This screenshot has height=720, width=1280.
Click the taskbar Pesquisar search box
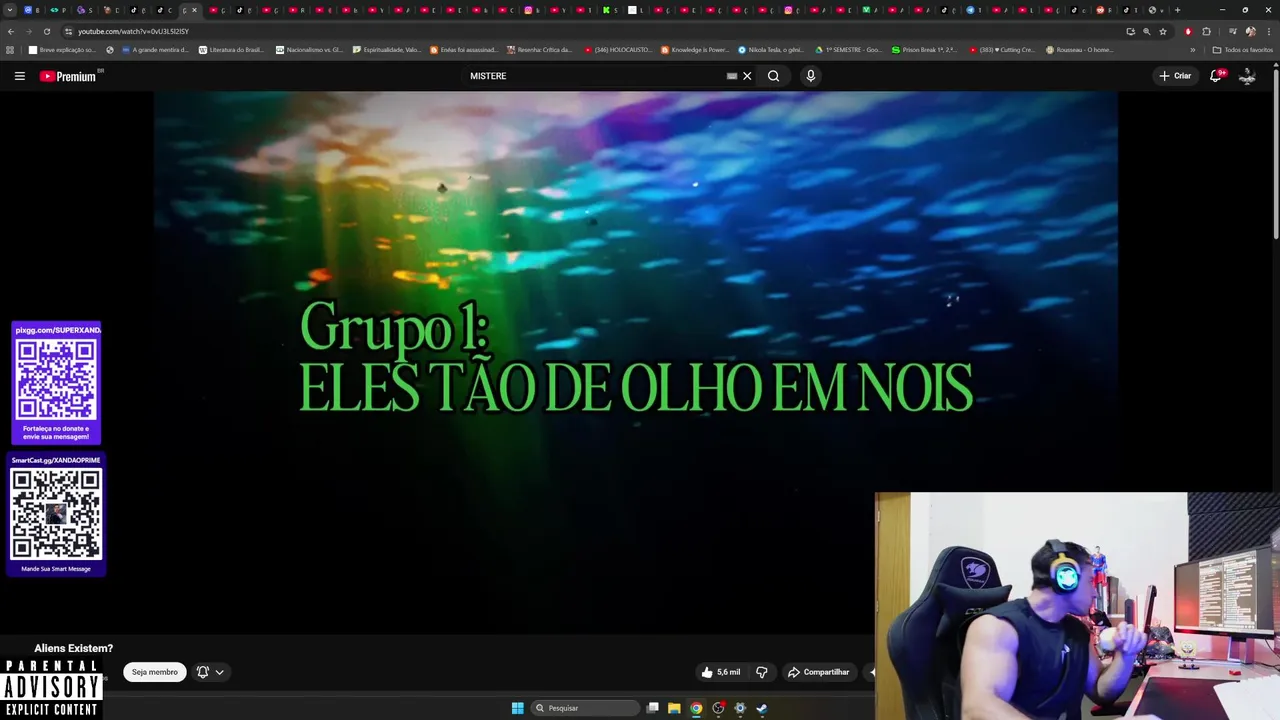(585, 708)
